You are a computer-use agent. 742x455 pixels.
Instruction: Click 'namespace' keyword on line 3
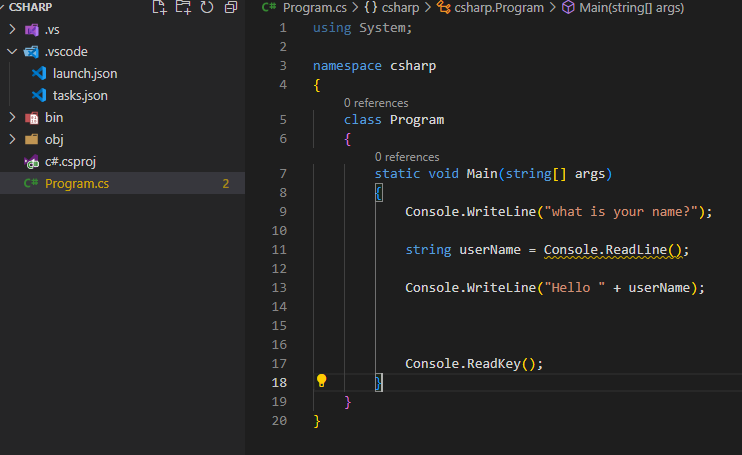(x=347, y=66)
